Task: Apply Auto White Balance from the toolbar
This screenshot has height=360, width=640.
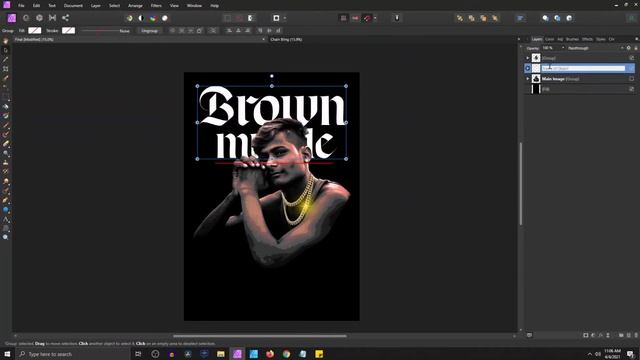Action: 164,18
